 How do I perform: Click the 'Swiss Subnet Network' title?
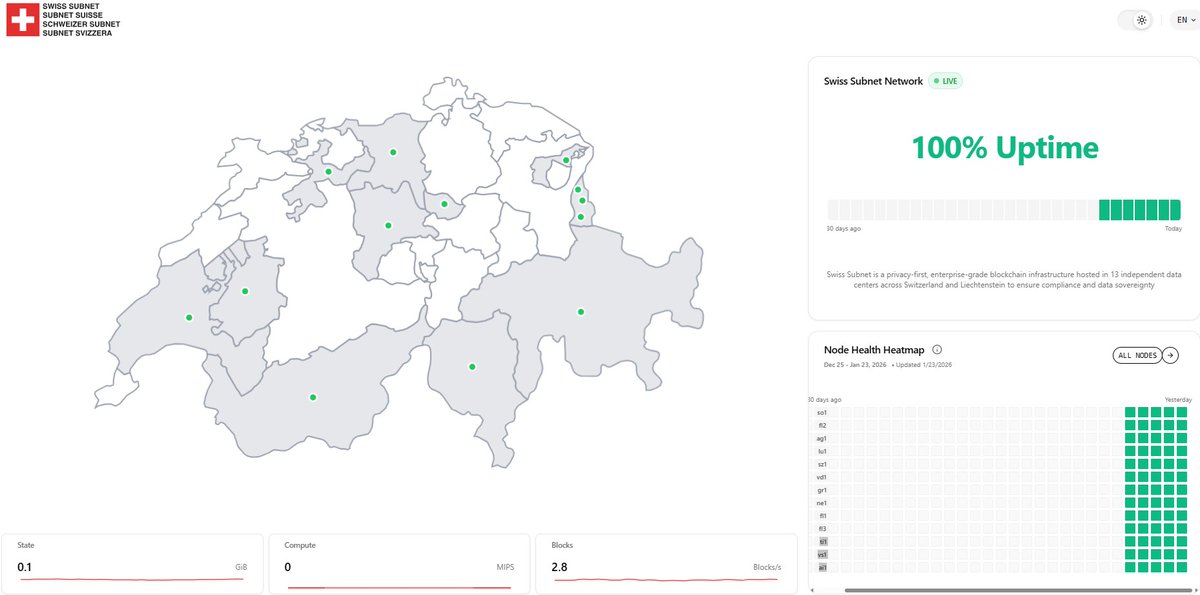tap(873, 81)
